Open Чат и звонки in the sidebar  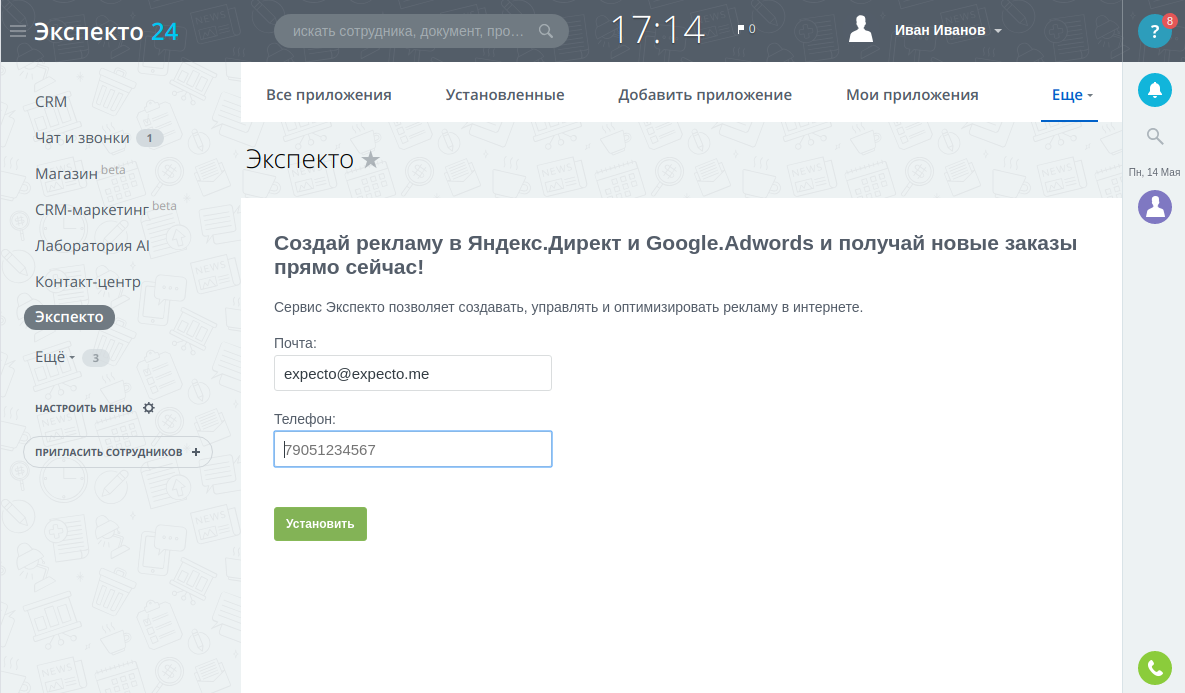coord(82,138)
